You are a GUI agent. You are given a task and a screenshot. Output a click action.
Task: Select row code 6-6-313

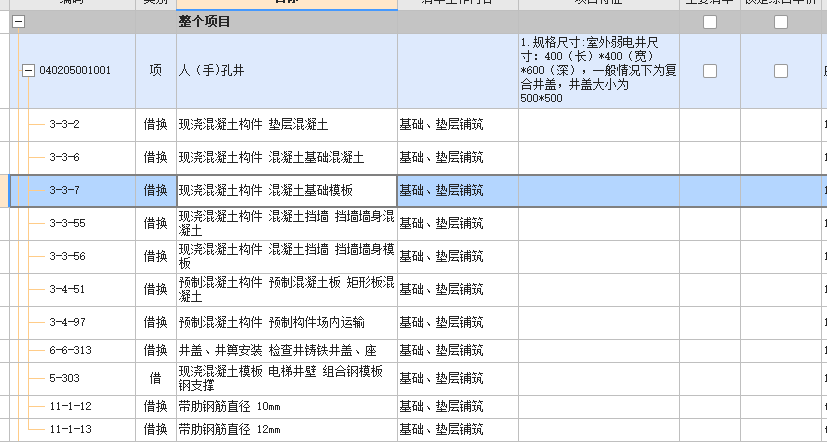70,350
